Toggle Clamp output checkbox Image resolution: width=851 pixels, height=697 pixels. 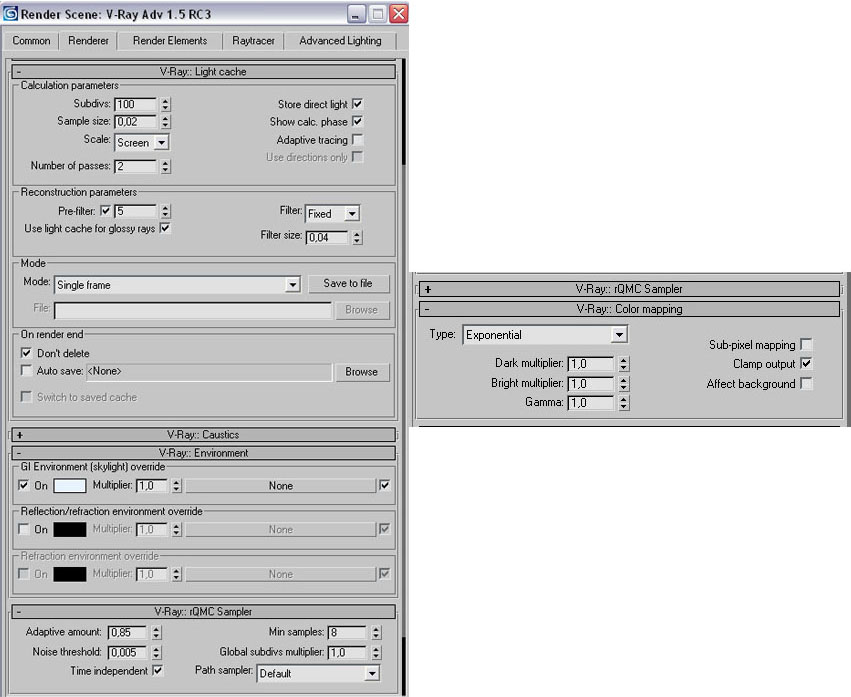tap(806, 364)
